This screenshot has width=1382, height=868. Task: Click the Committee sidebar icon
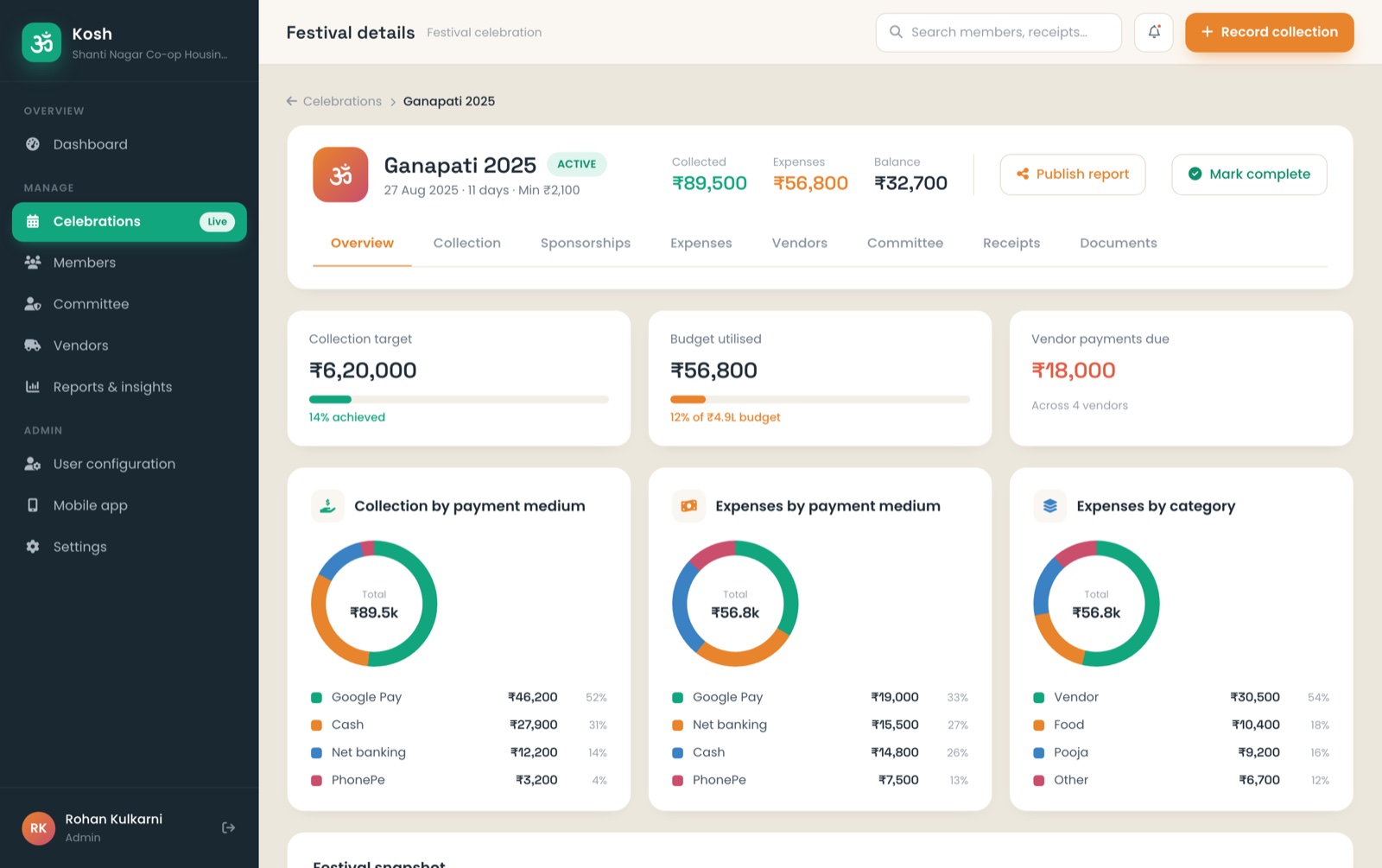point(33,304)
